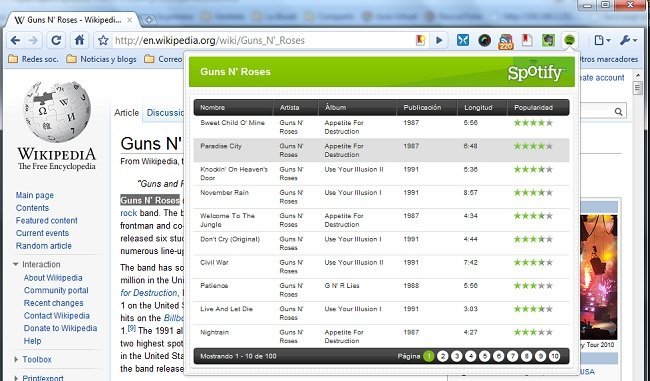Screen dimensions: 650x381
Task: Click the Wikipedia search magnifier icon
Action: tap(618, 112)
